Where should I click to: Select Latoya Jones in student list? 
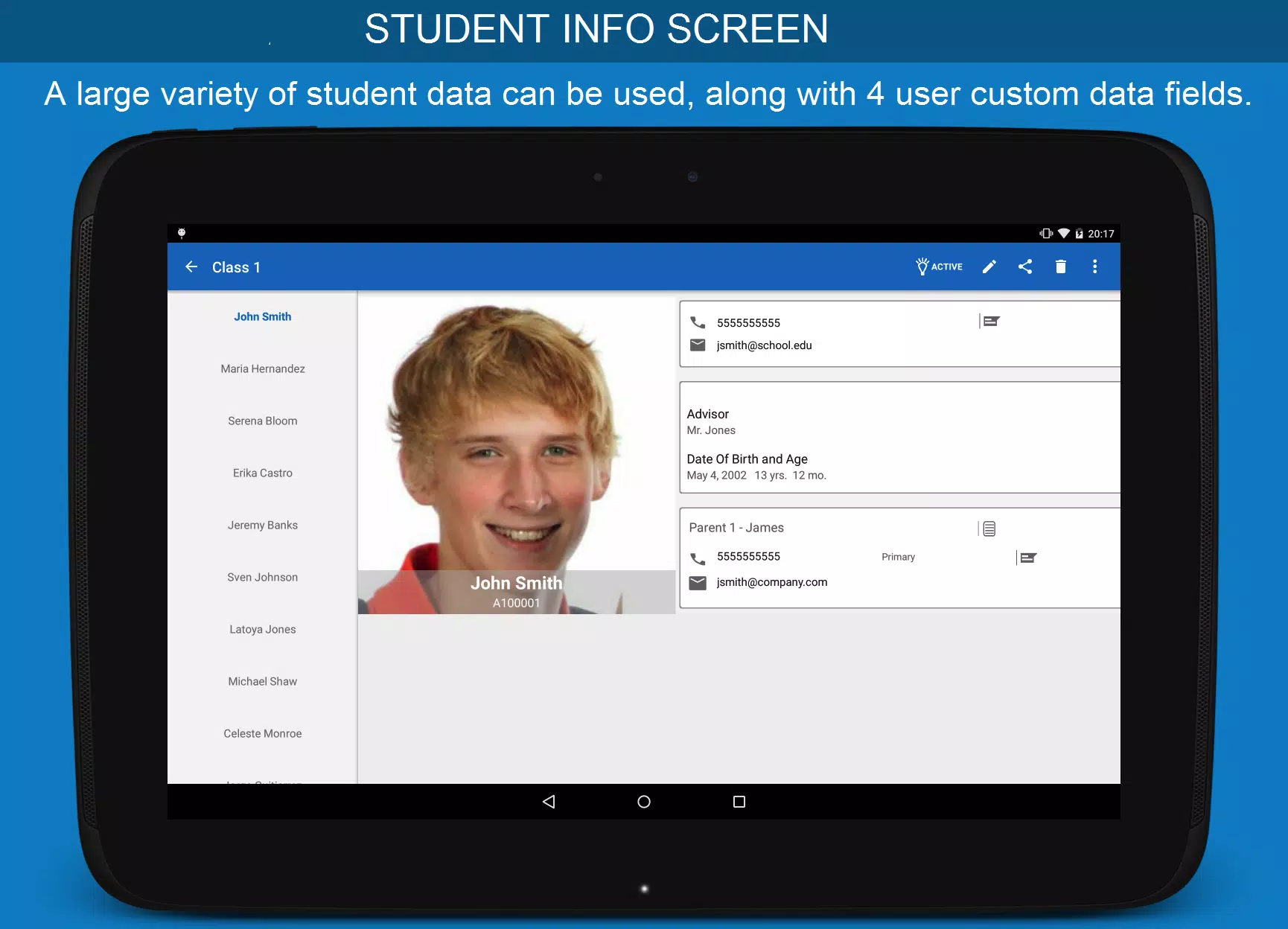262,629
